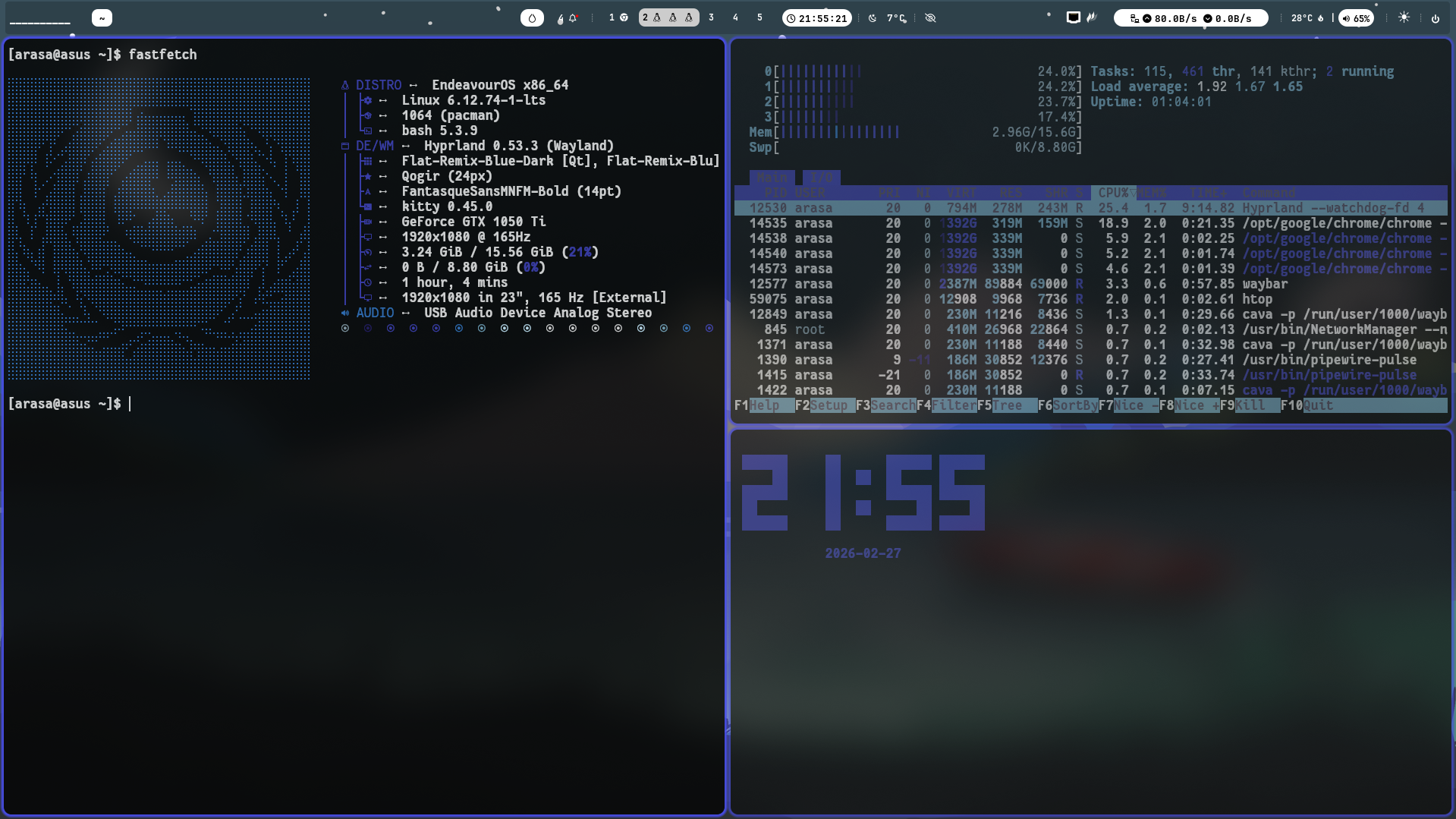This screenshot has width=1456, height=819.
Task: Click the monitor tray icon in top bar
Action: tap(1073, 17)
